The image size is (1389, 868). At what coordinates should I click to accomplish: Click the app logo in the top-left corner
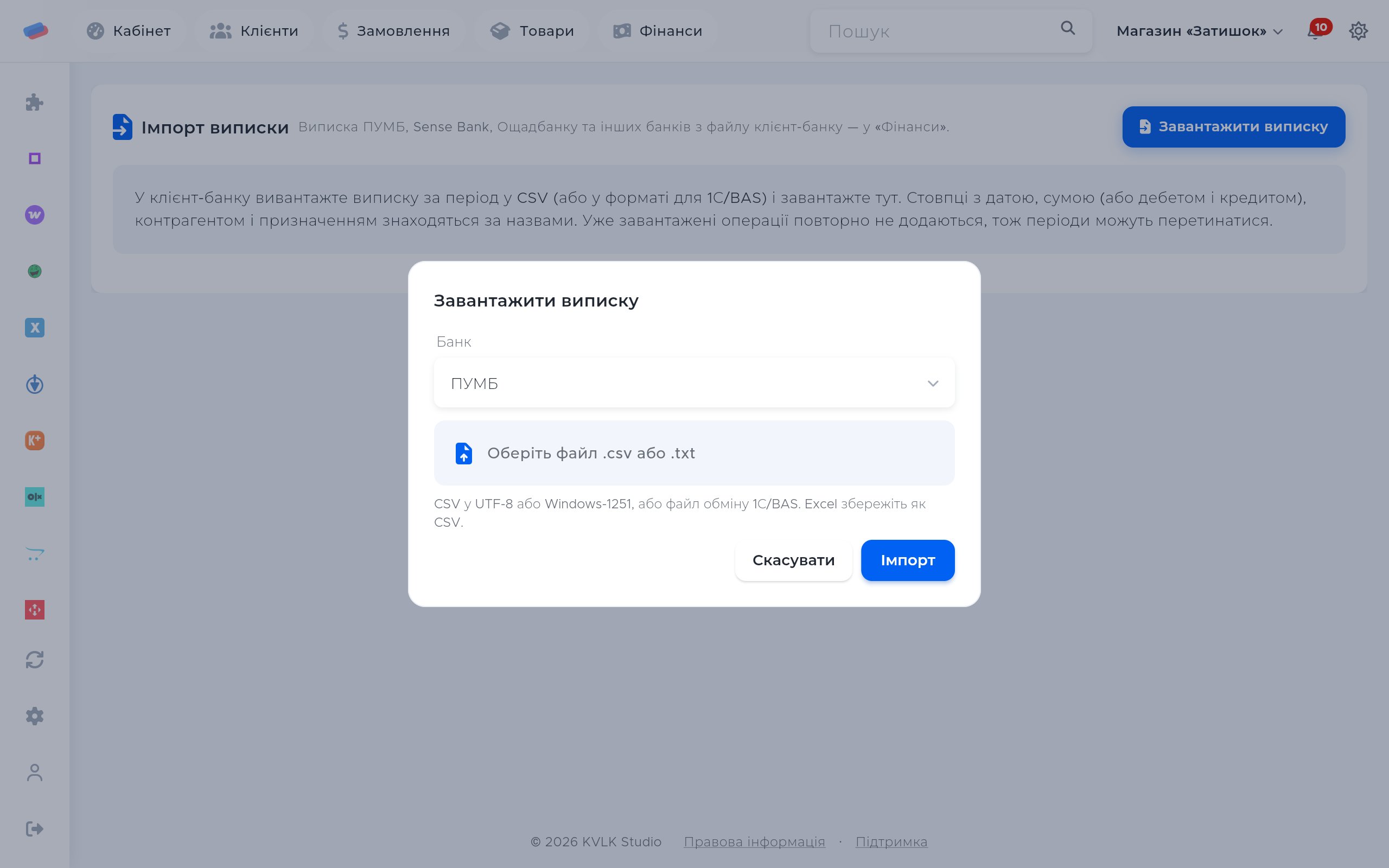coord(36,31)
